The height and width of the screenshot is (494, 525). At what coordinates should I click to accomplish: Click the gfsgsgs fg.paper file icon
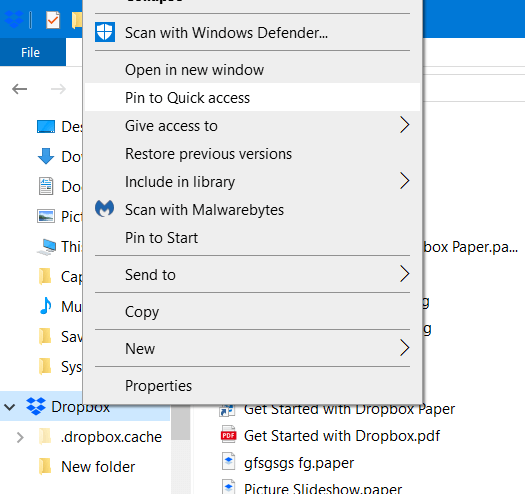(228, 462)
